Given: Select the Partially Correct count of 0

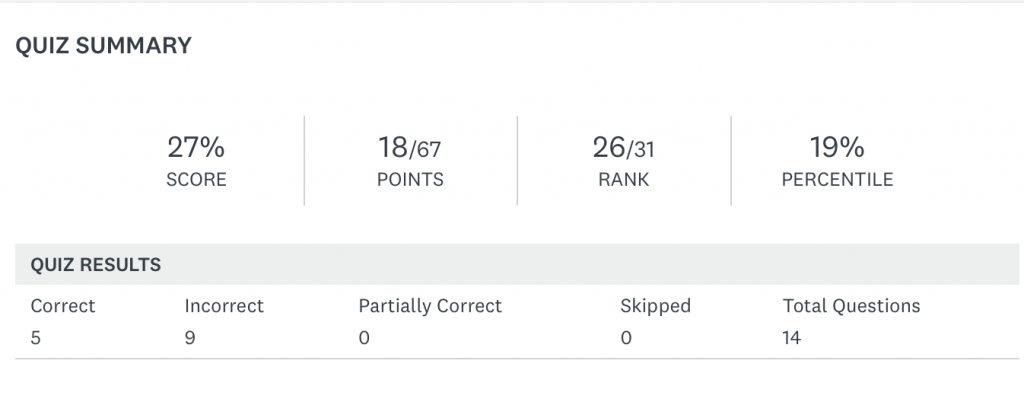Looking at the screenshot, I should point(364,338).
